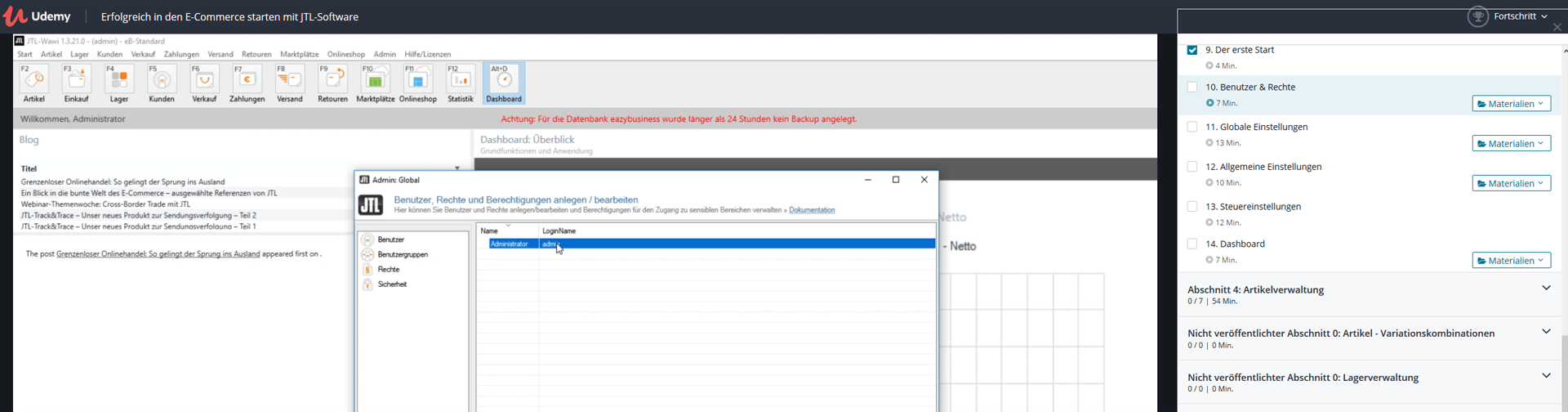
Task: Open the Admin menu
Action: tap(385, 54)
